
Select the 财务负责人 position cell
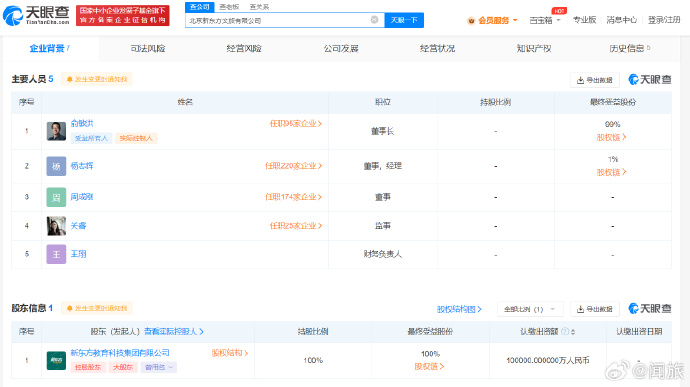(x=382, y=254)
